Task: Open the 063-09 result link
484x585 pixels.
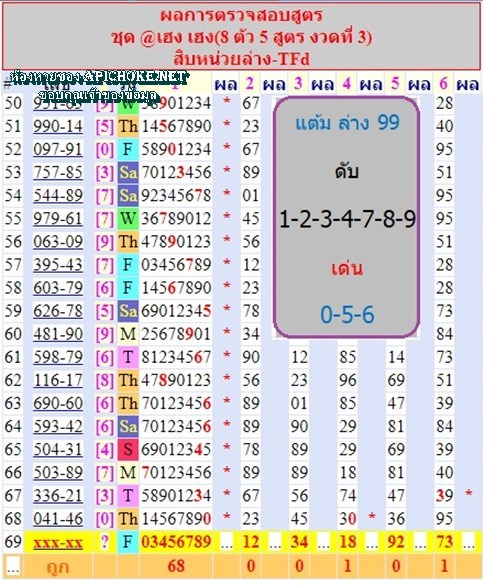Action: (58, 242)
